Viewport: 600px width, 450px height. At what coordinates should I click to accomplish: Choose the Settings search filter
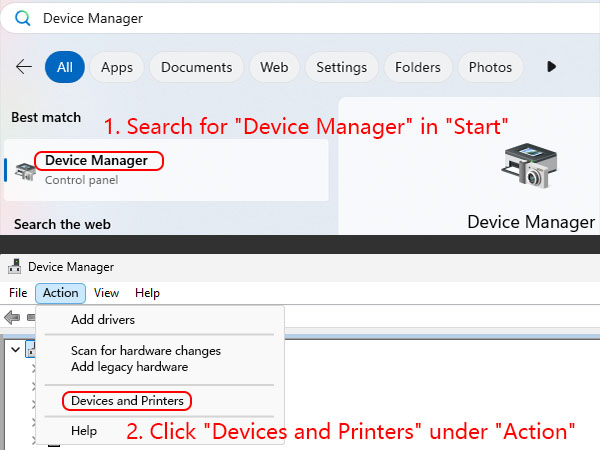(x=341, y=67)
